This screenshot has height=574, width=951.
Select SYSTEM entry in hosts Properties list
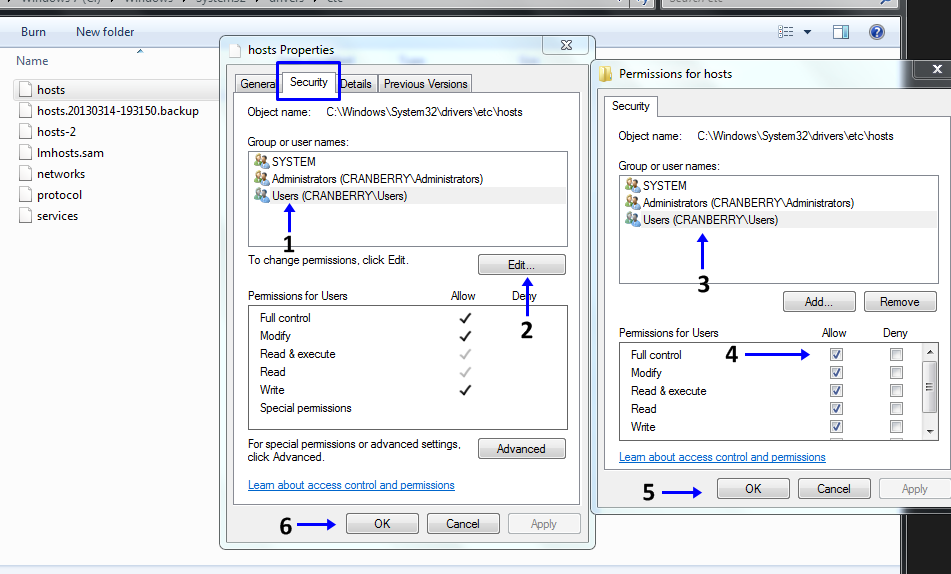tap(408, 161)
